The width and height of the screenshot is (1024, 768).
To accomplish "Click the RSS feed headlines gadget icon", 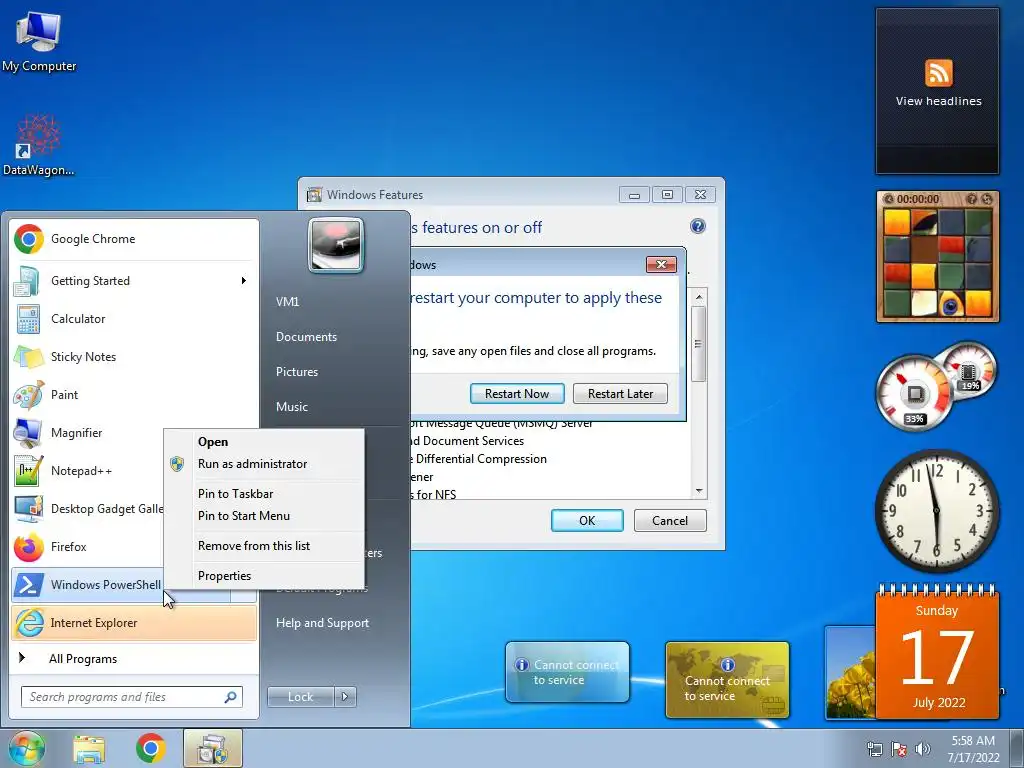I will pos(938,72).
